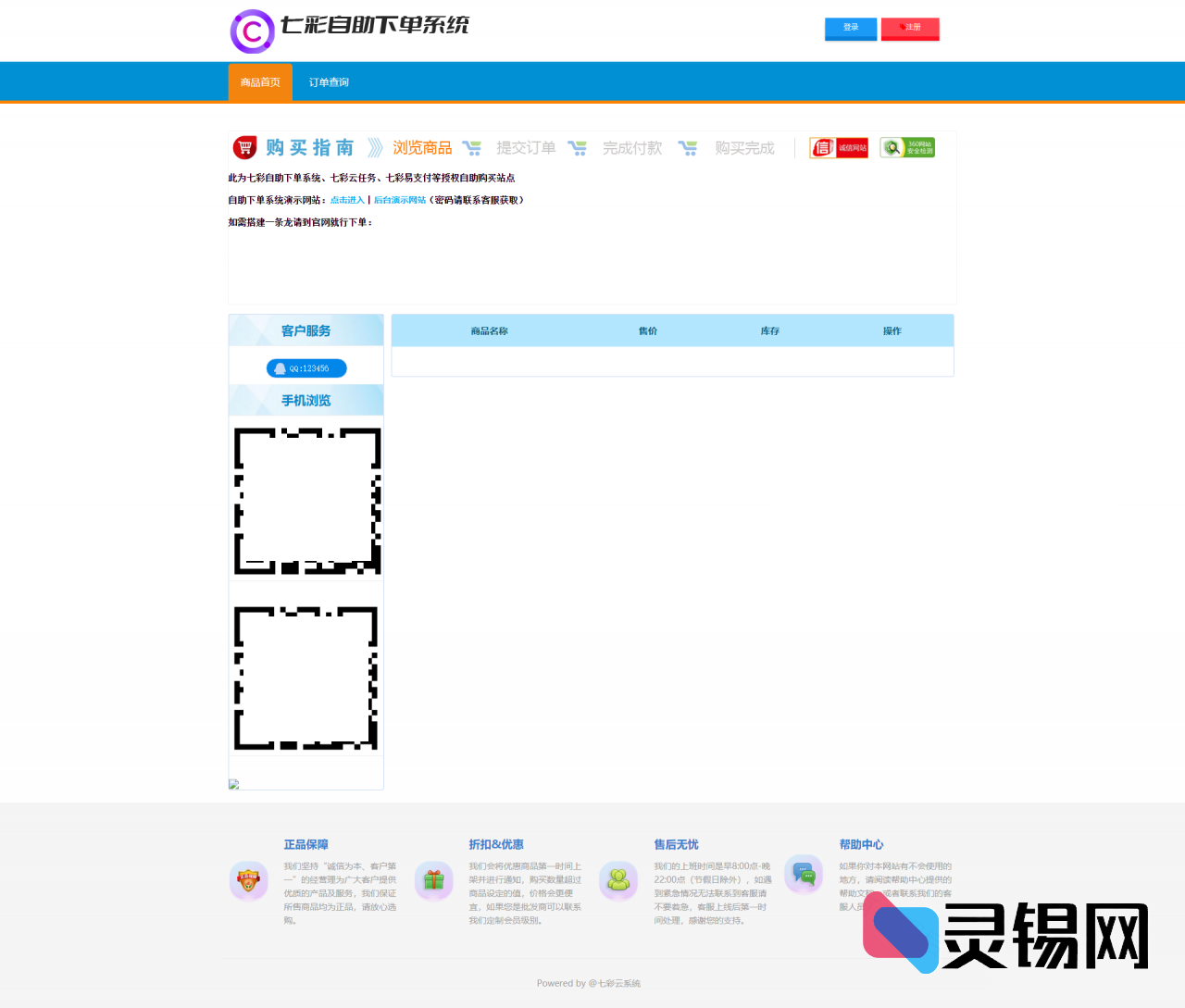Screen dimensions: 1185x1008
Task: Click the upper QR code image
Action: tap(306, 501)
